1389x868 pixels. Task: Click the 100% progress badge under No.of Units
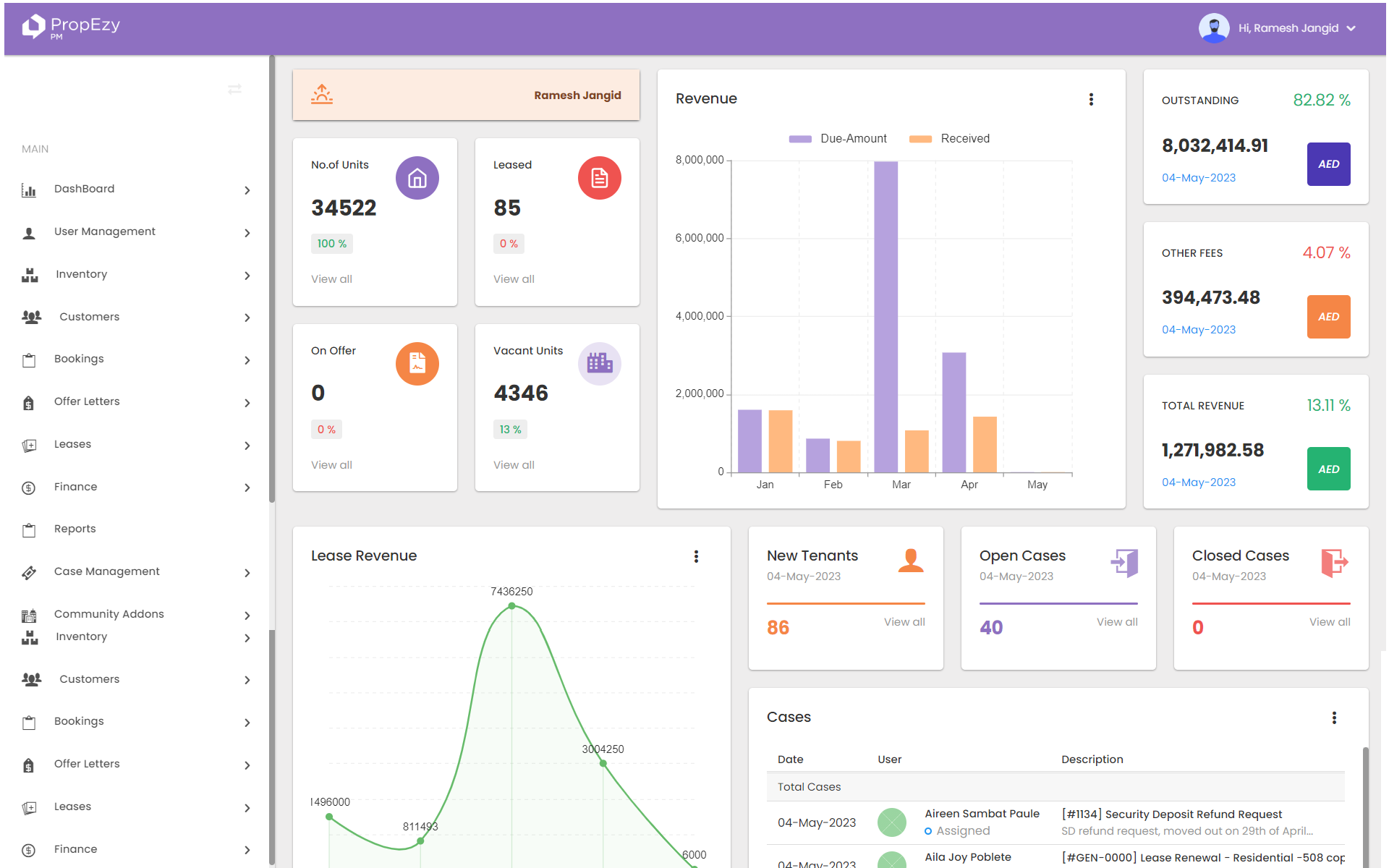pos(331,244)
